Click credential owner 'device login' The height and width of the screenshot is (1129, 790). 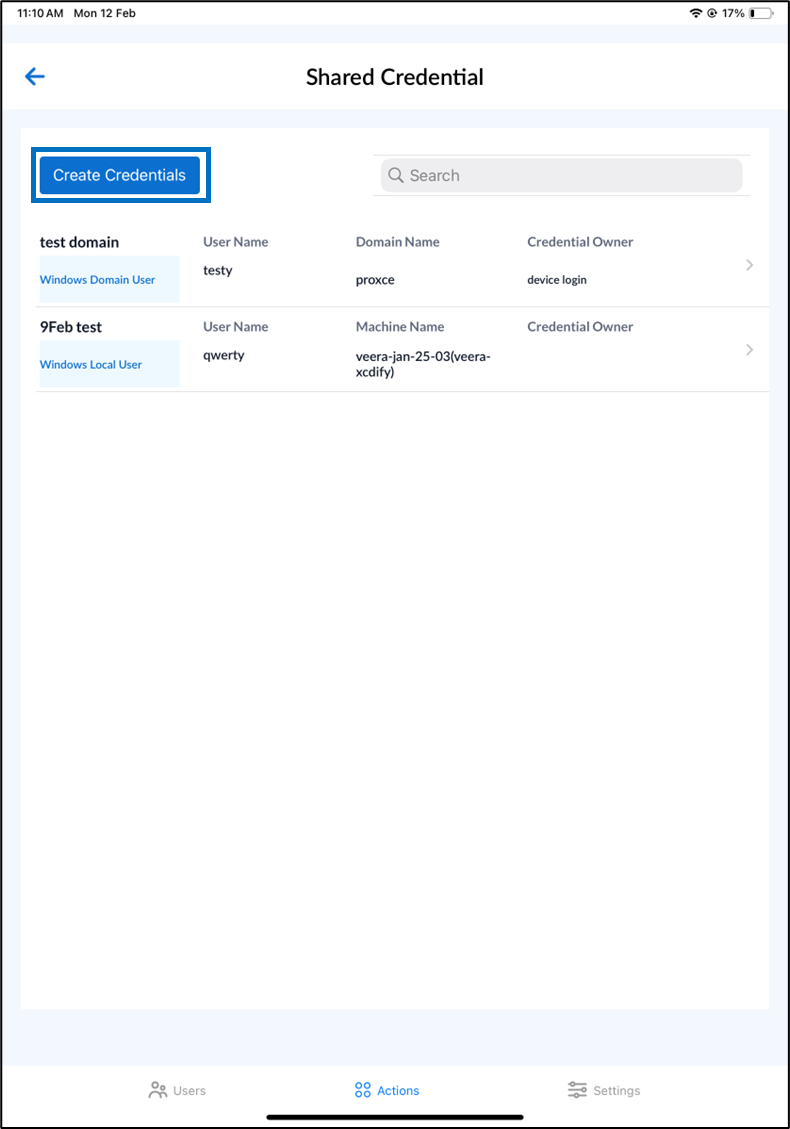click(x=557, y=280)
